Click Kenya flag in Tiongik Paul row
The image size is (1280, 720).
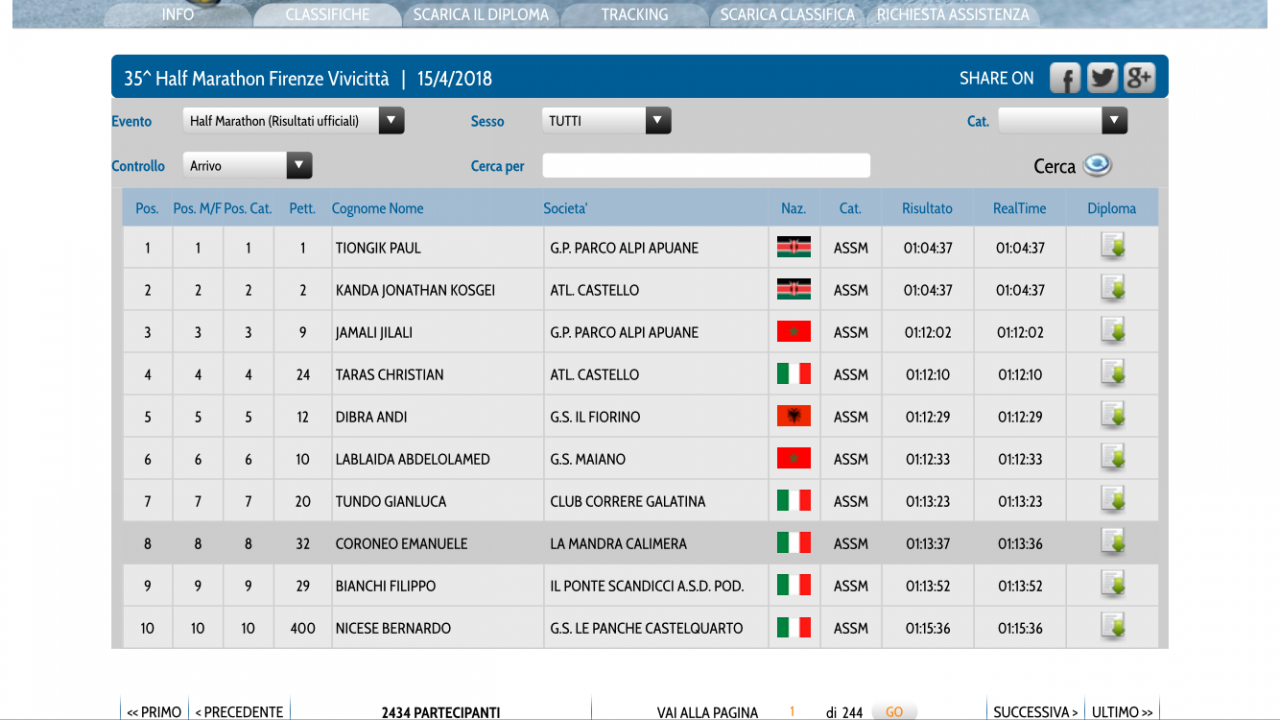point(794,247)
